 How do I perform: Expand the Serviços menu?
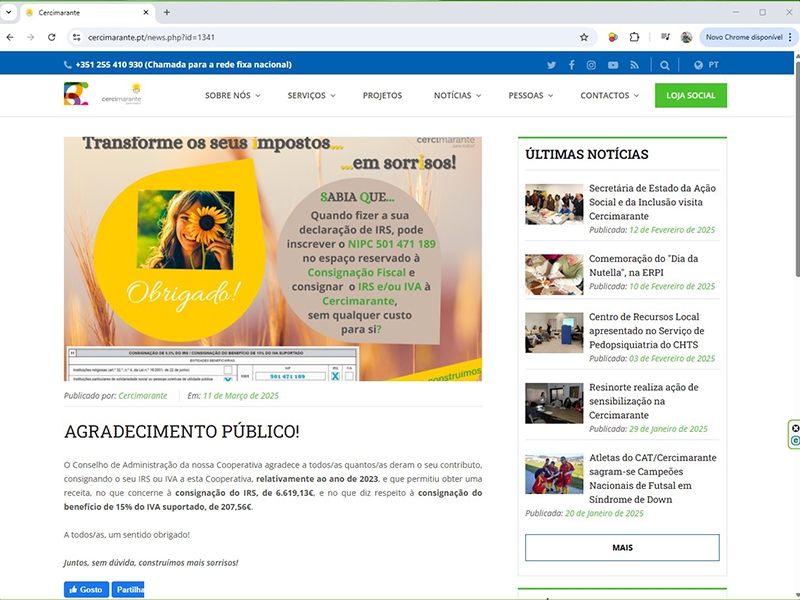pyautogui.click(x=311, y=95)
